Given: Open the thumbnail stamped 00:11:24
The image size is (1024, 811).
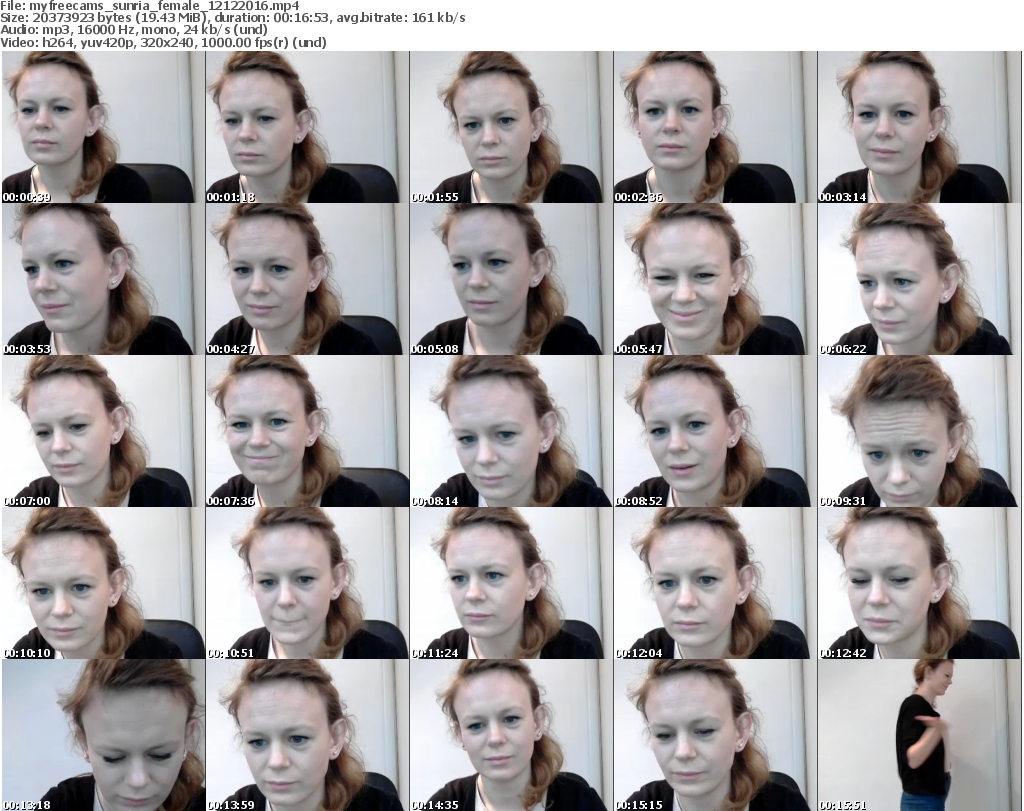Looking at the screenshot, I should point(511,584).
